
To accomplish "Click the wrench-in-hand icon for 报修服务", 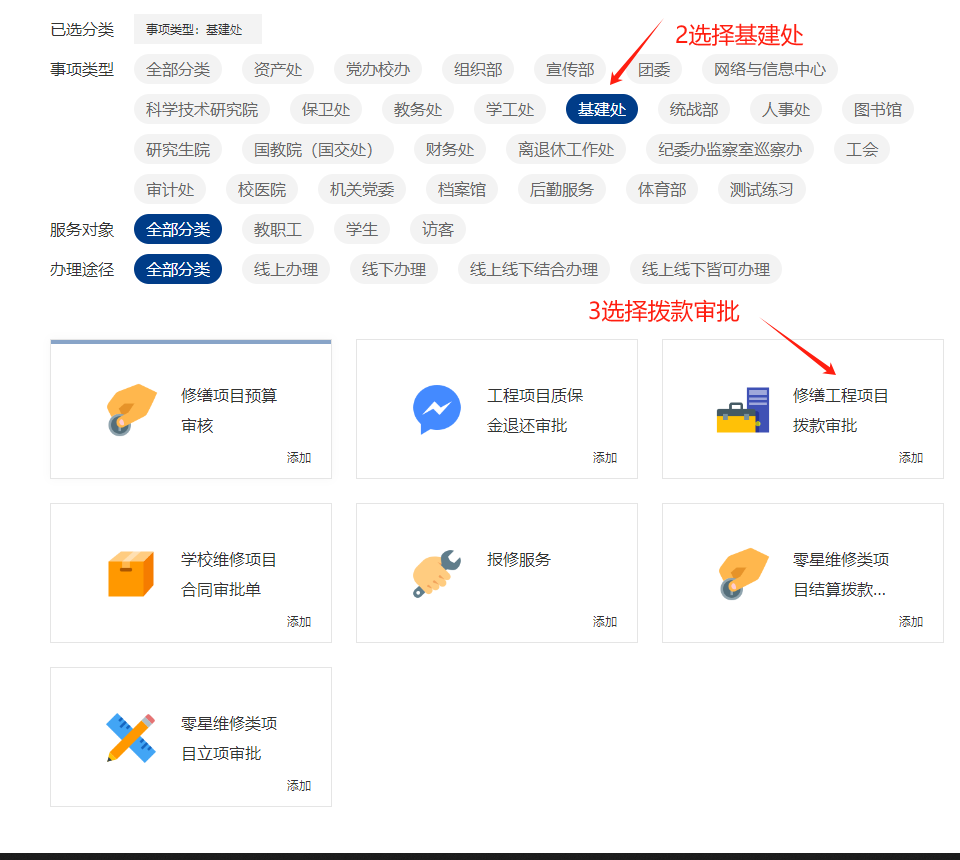I will click(437, 574).
